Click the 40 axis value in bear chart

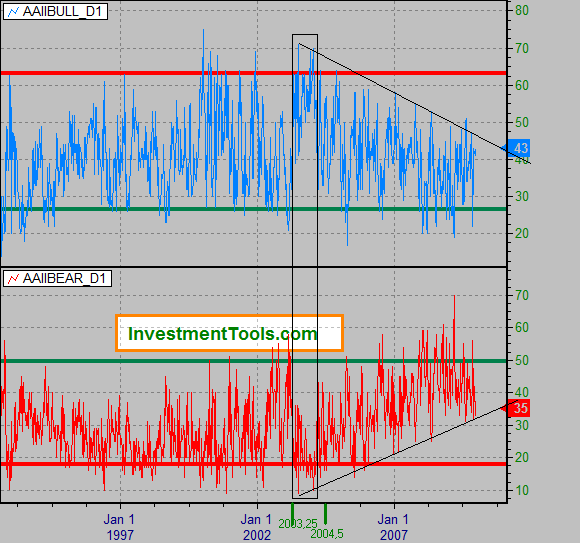click(522, 392)
